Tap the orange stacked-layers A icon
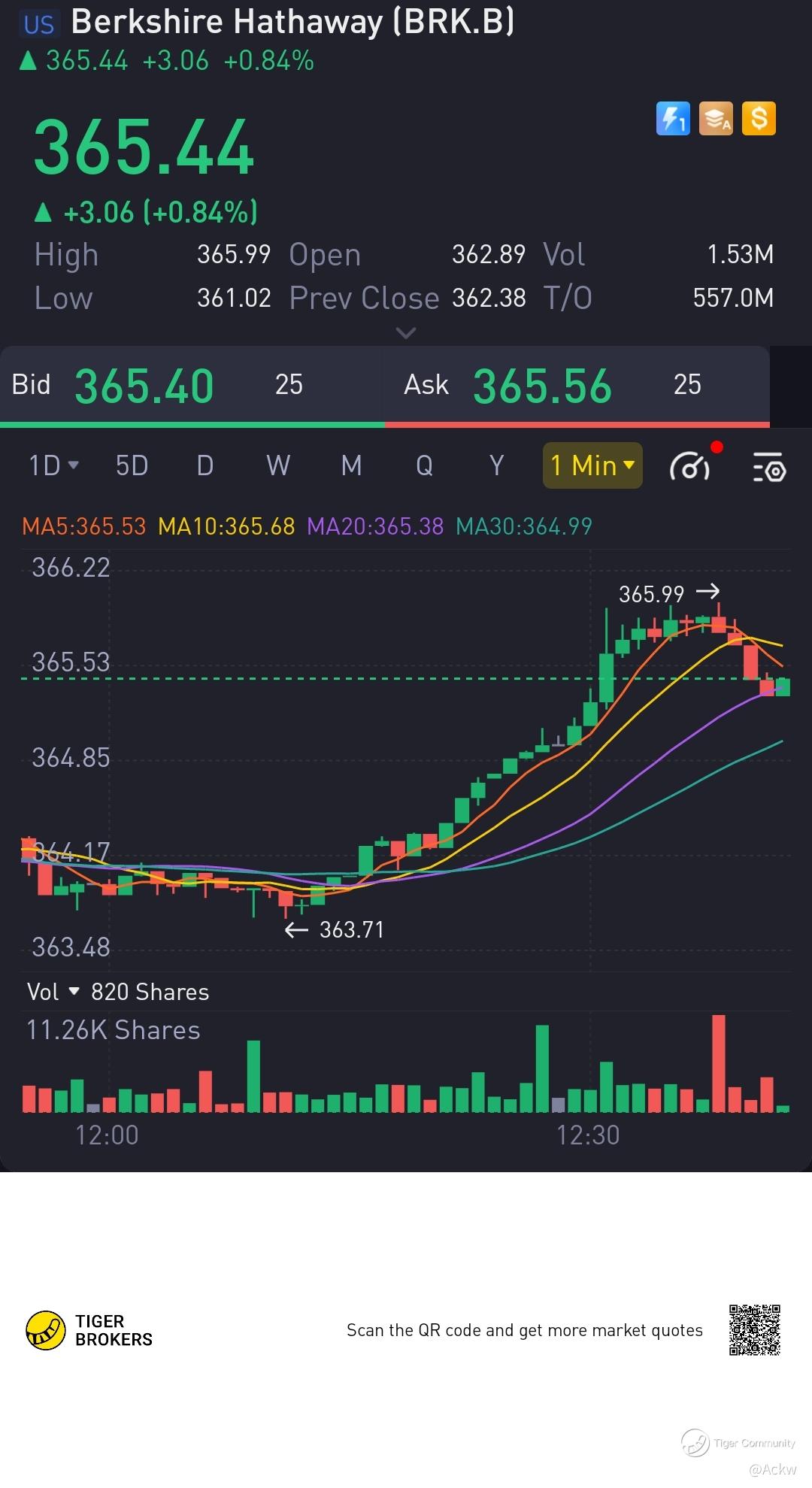The width and height of the screenshot is (812, 1488). [716, 119]
